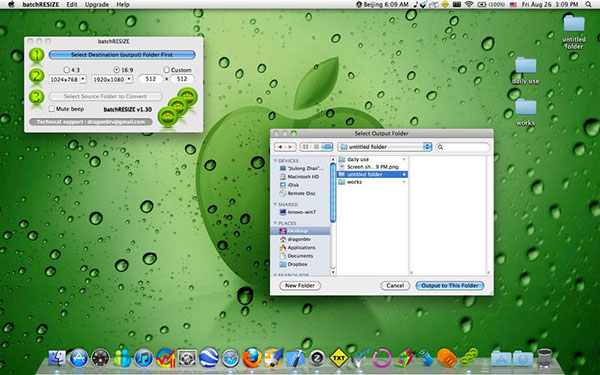Click Select Source Folder to Convert button
The image size is (600, 375).
coord(105,96)
